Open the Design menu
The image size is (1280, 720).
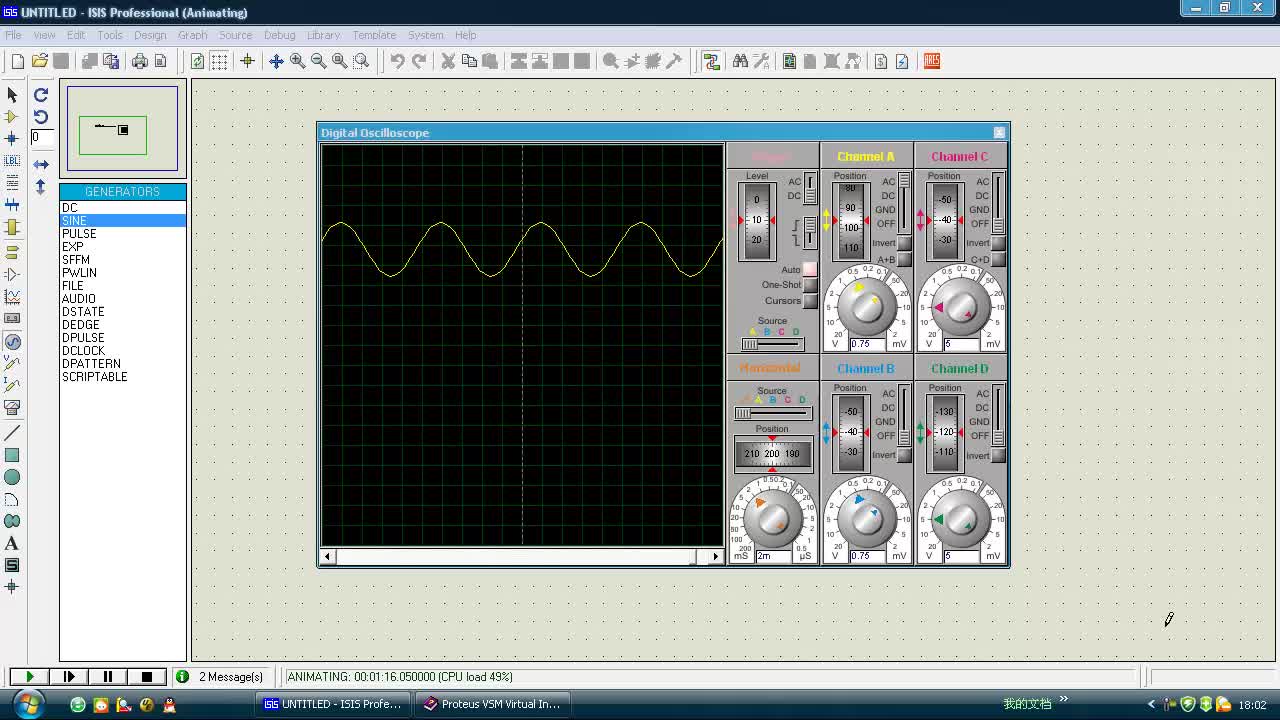(150, 35)
